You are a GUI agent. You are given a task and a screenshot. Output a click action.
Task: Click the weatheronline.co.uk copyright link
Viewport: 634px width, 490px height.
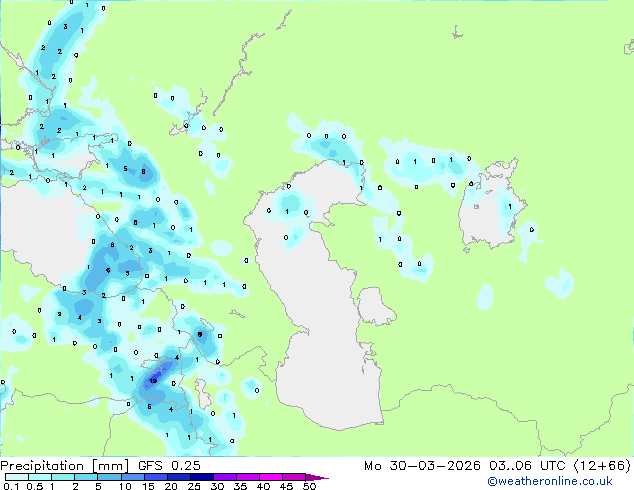click(x=550, y=481)
